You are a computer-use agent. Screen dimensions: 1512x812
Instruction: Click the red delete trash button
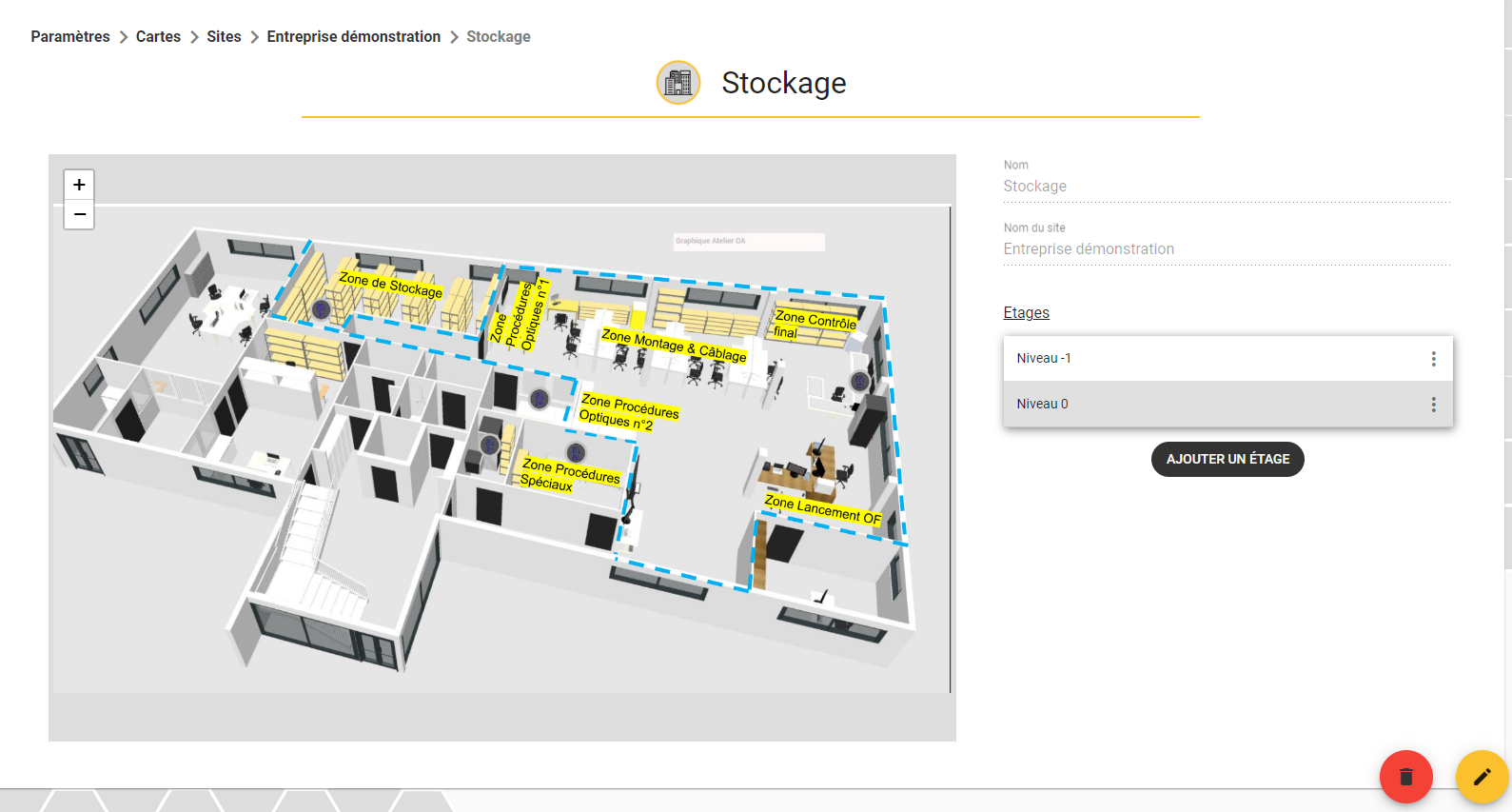point(1405,777)
